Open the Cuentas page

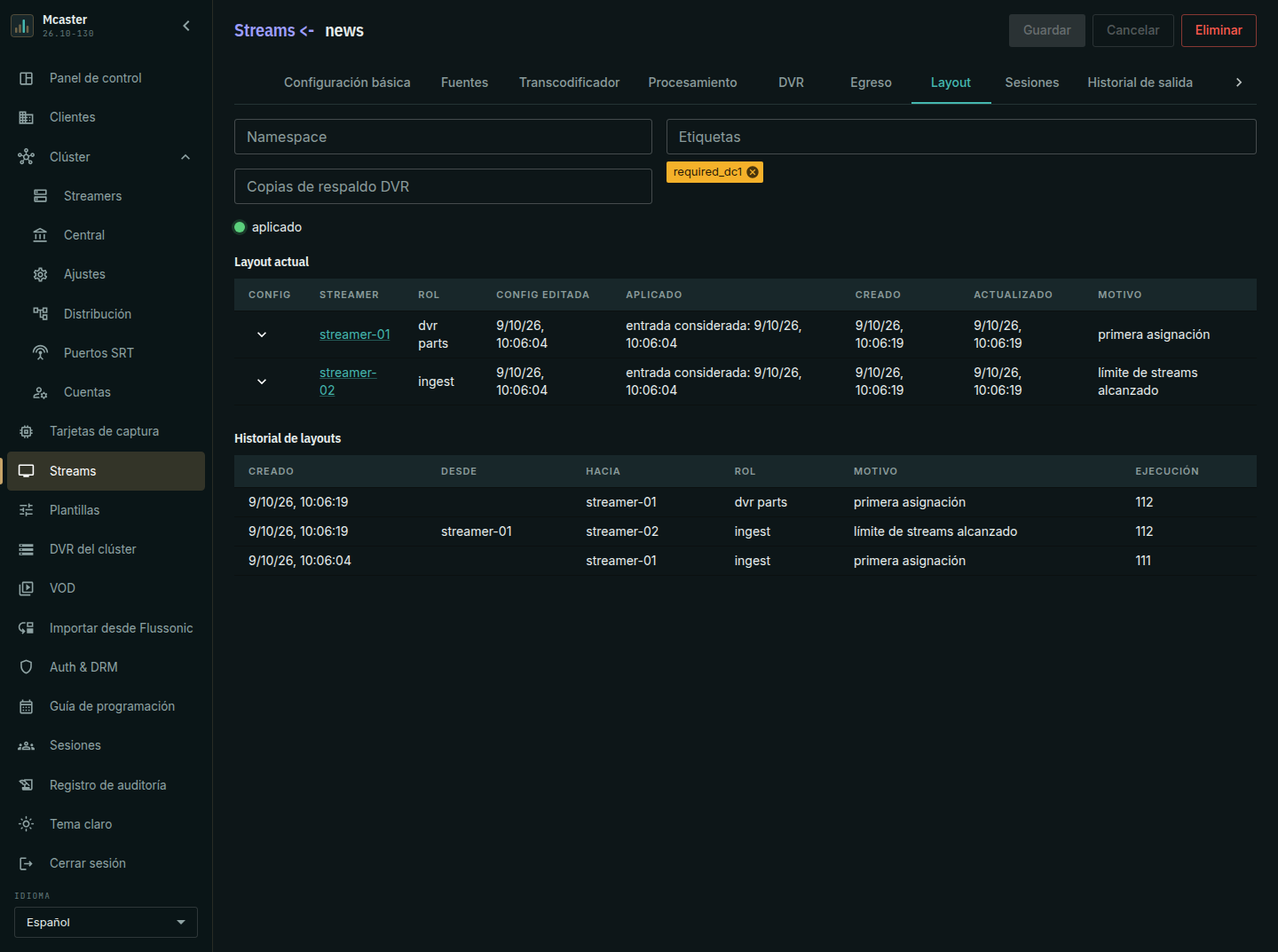coord(106,392)
